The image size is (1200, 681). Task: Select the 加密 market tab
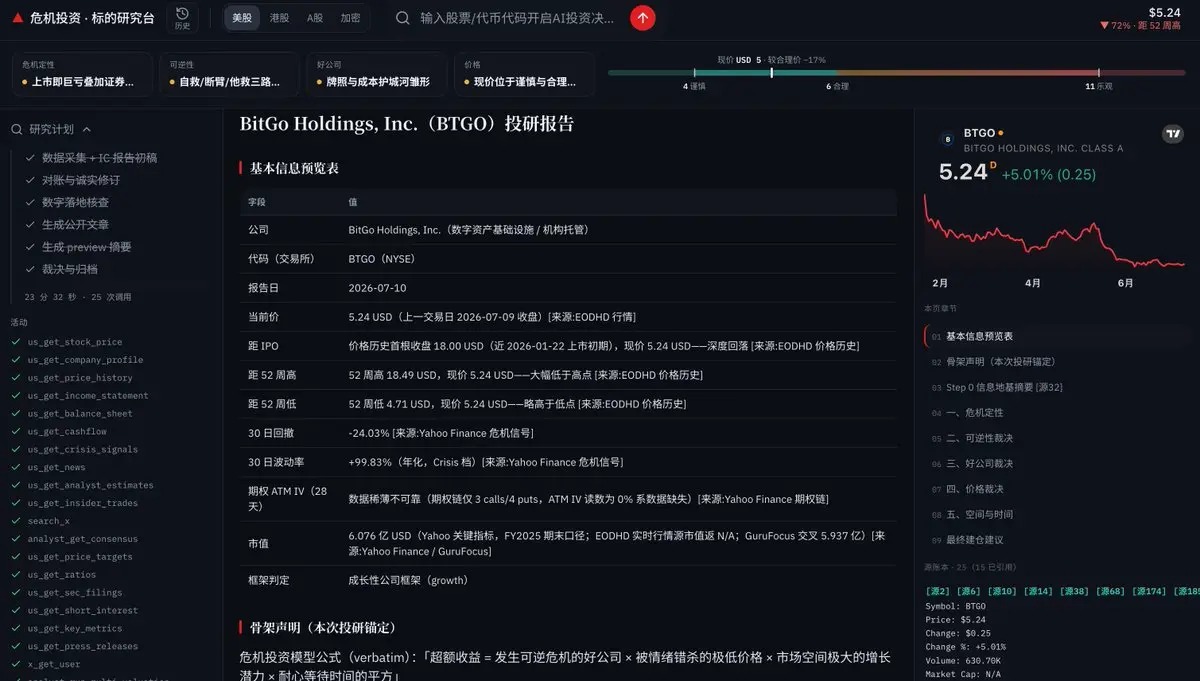(x=351, y=18)
